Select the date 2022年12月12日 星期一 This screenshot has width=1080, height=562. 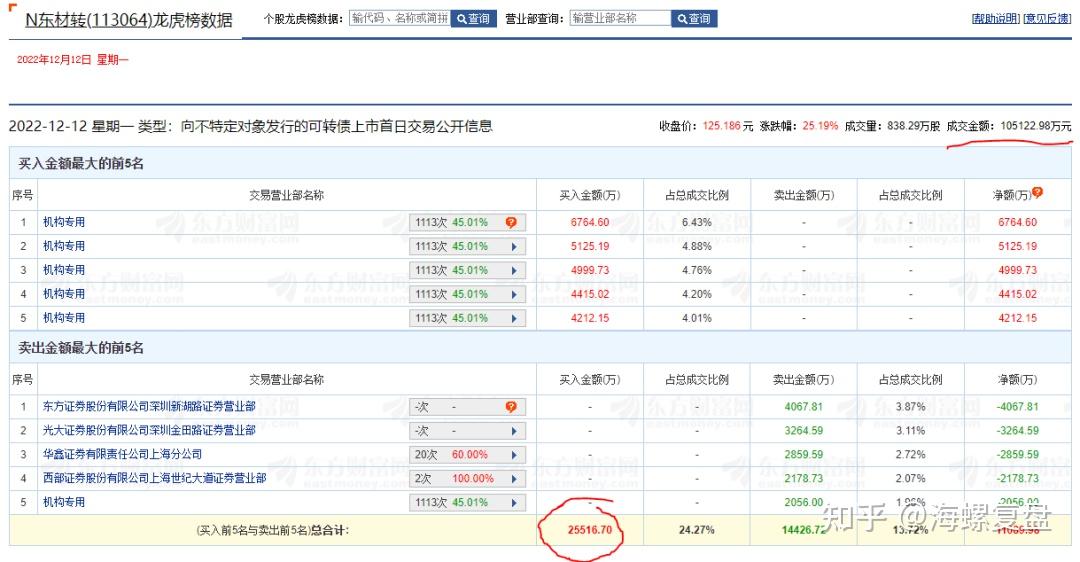72,60
